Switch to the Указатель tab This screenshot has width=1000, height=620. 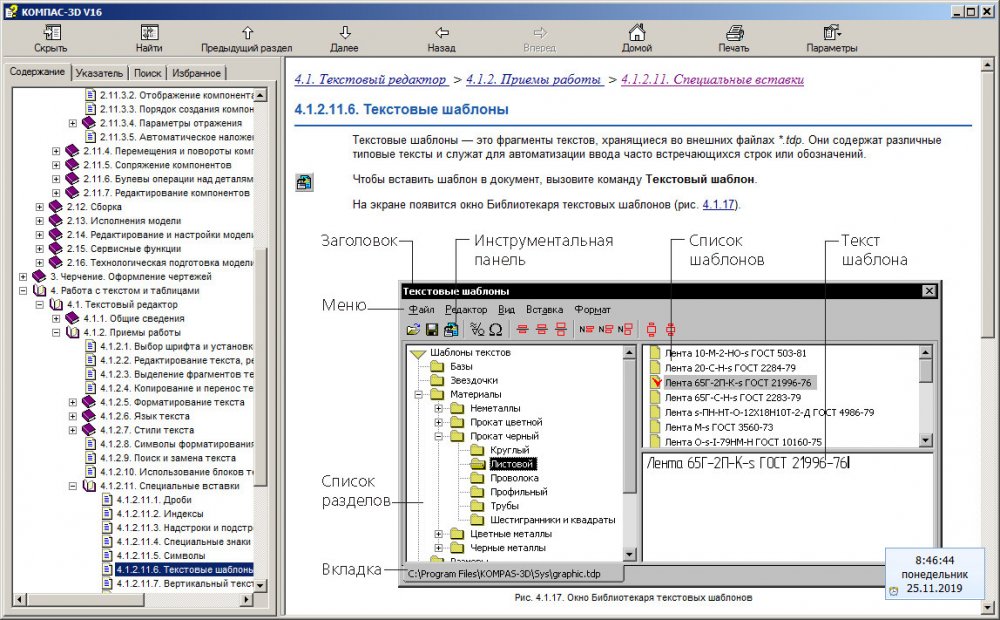[99, 73]
